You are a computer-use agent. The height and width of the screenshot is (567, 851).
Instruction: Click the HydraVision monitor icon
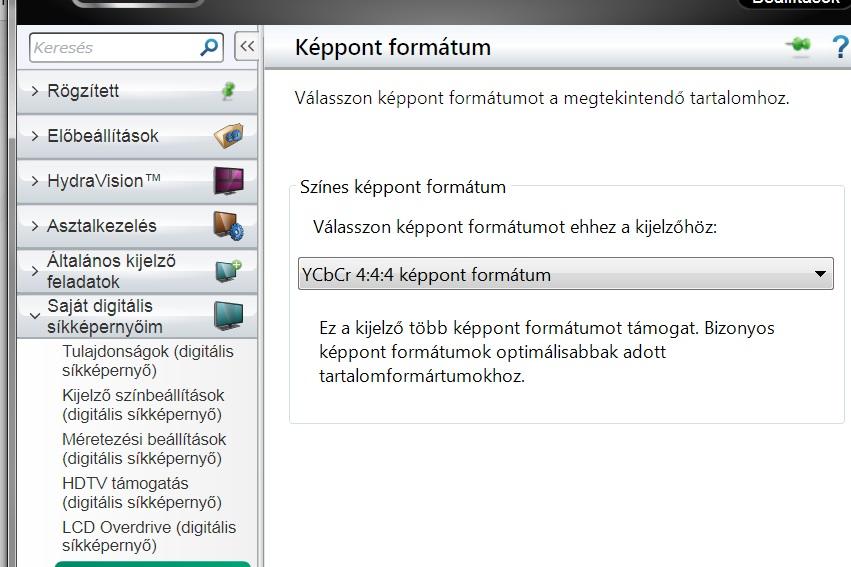[228, 181]
